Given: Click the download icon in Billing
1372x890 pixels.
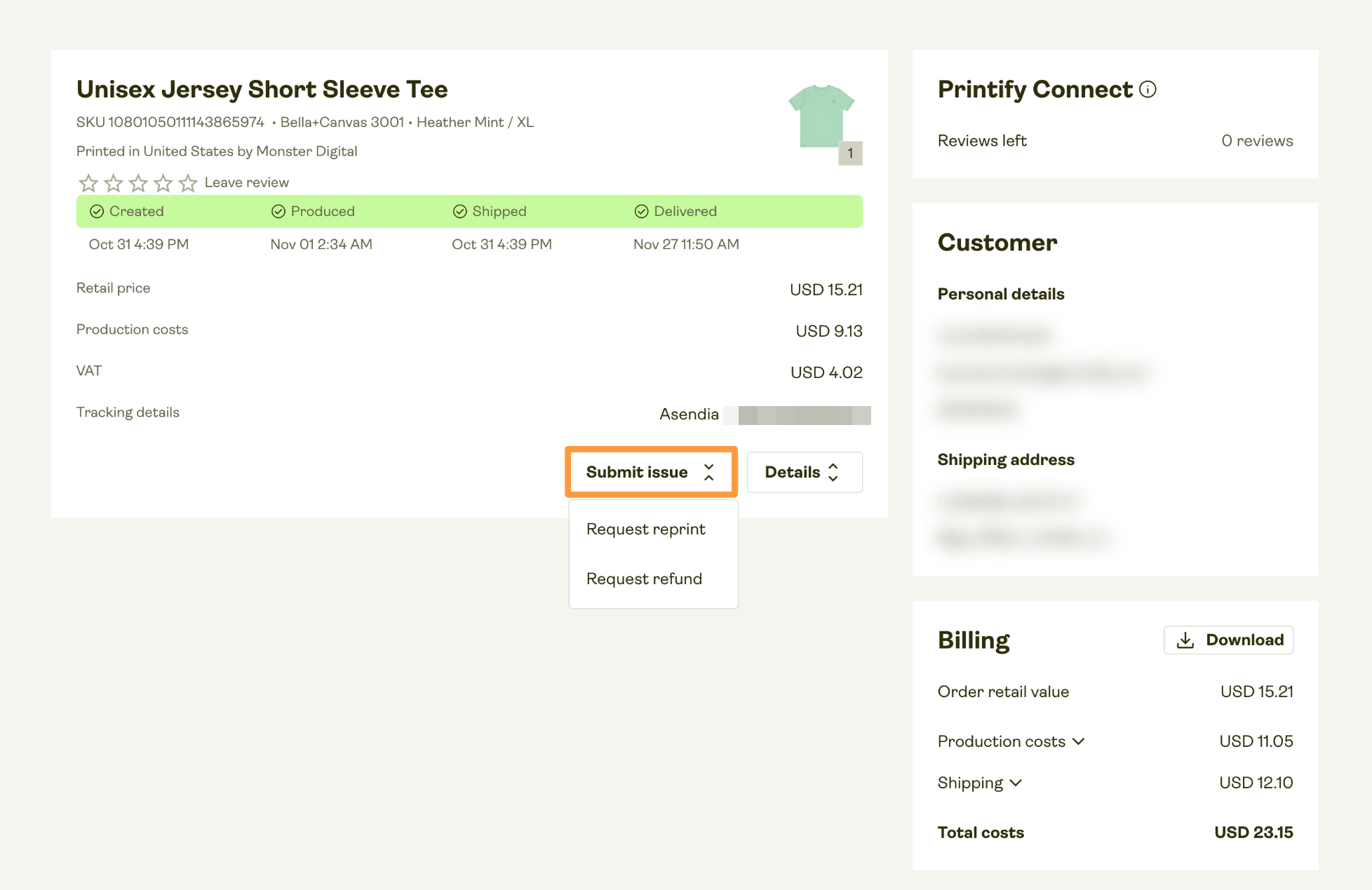Looking at the screenshot, I should coord(1185,640).
